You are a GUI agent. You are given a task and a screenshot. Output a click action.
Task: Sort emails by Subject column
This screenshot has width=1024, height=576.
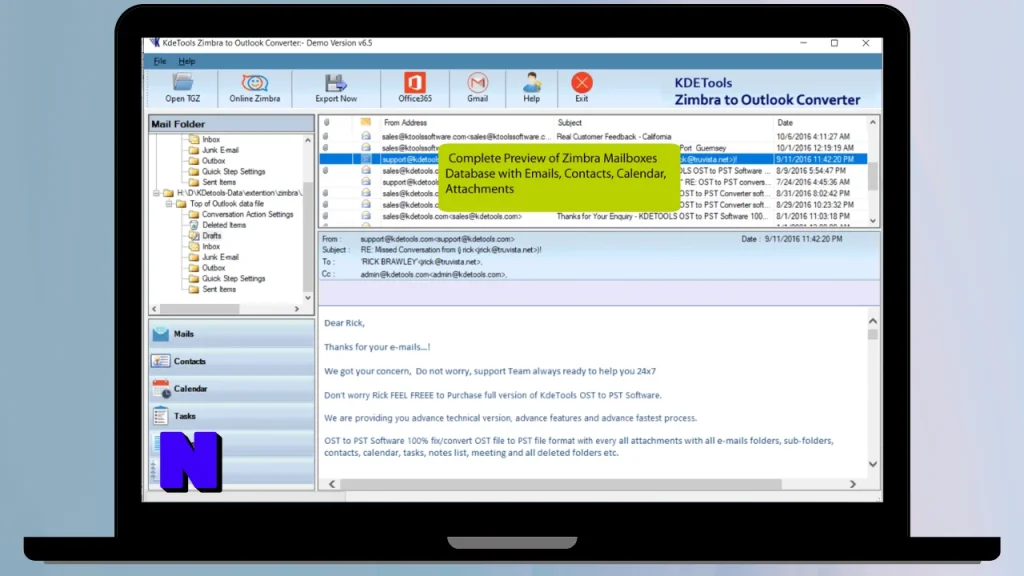tap(569, 123)
